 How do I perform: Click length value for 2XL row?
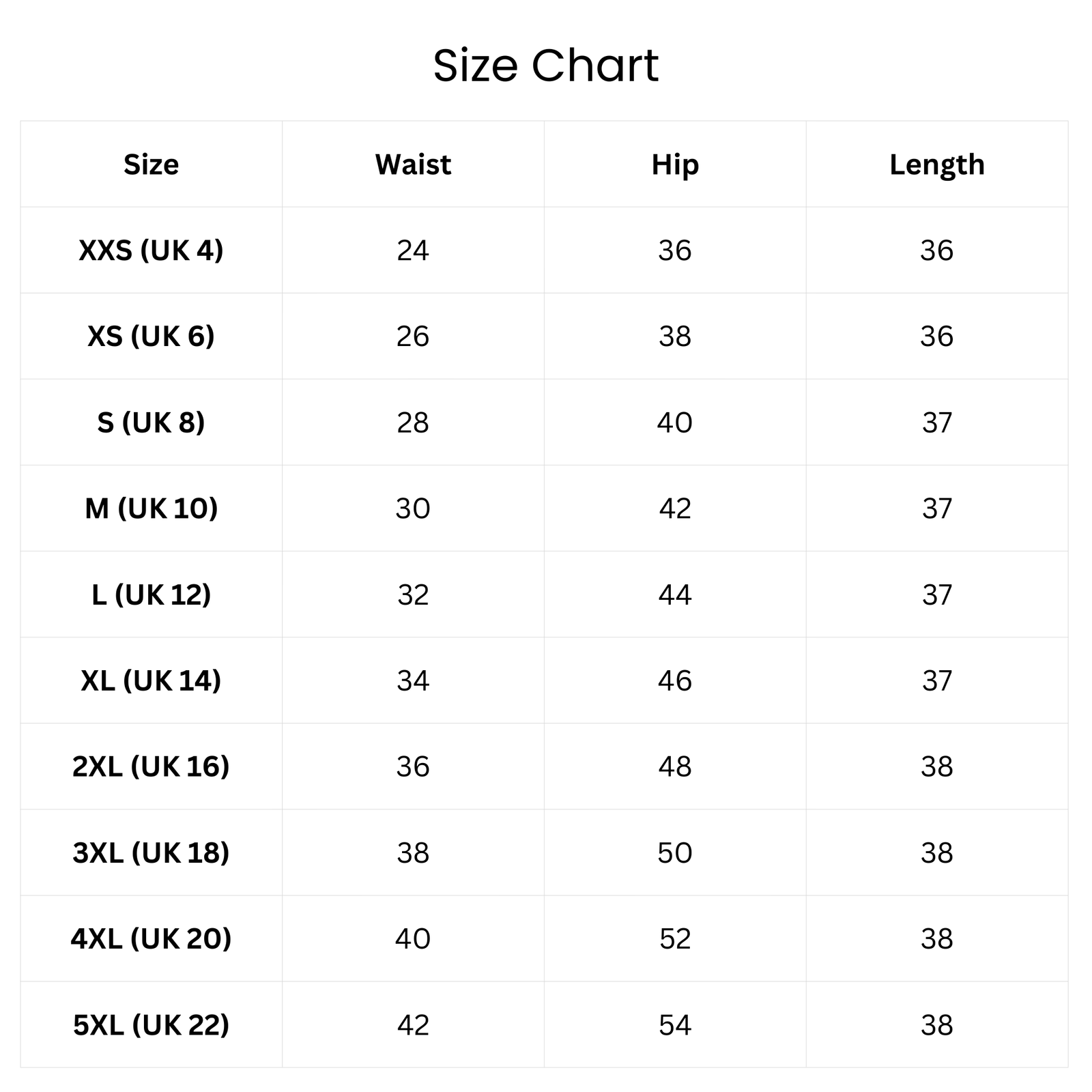pyautogui.click(x=937, y=766)
